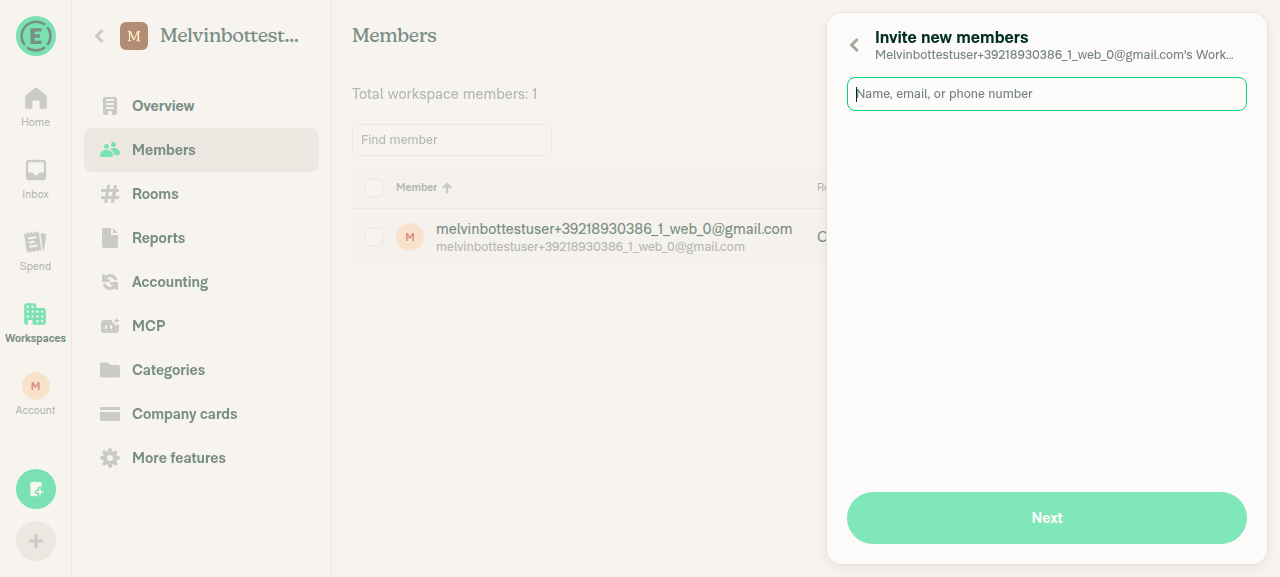Click Total workspace members: 1 text
This screenshot has height=577, width=1280.
(445, 94)
